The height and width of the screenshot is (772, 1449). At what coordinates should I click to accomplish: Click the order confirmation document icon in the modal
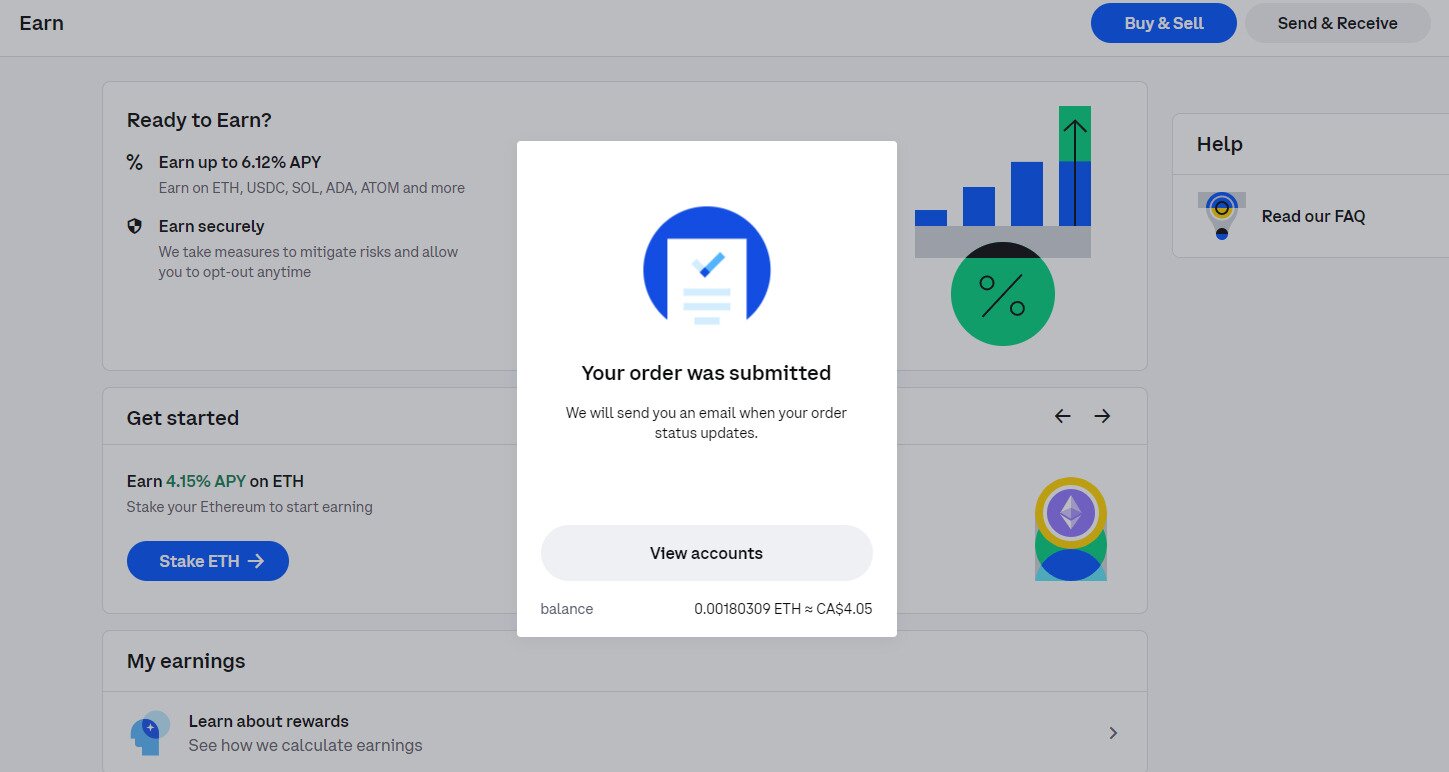pyautogui.click(x=705, y=267)
